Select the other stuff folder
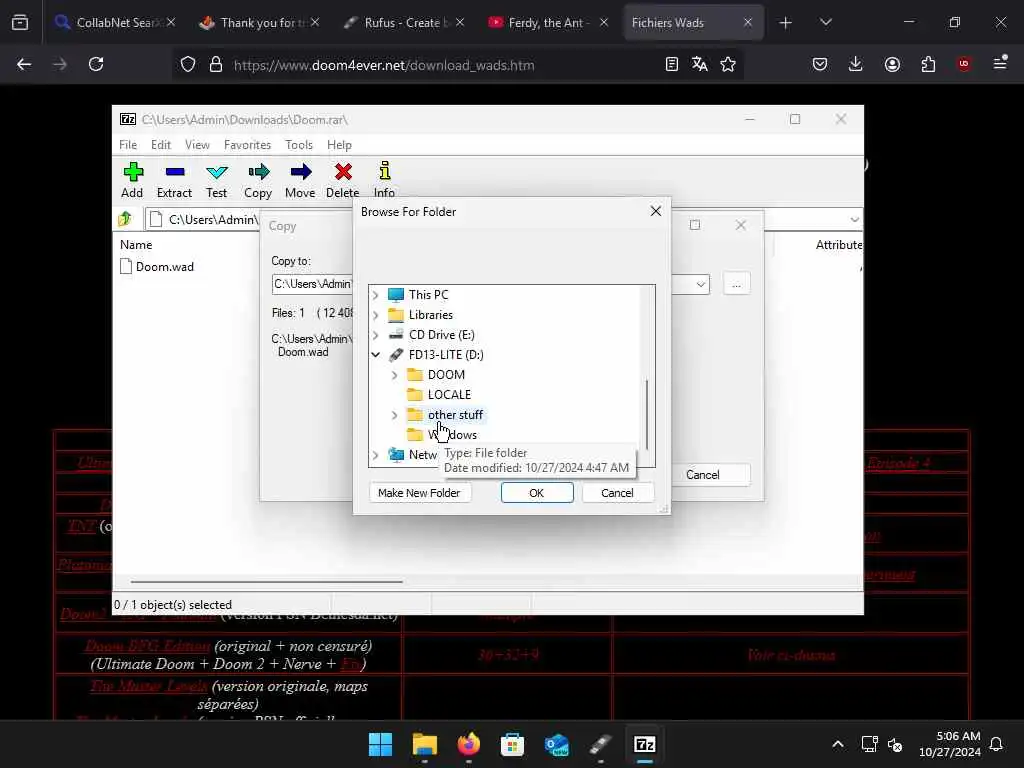This screenshot has height=768, width=1024. pyautogui.click(x=455, y=415)
